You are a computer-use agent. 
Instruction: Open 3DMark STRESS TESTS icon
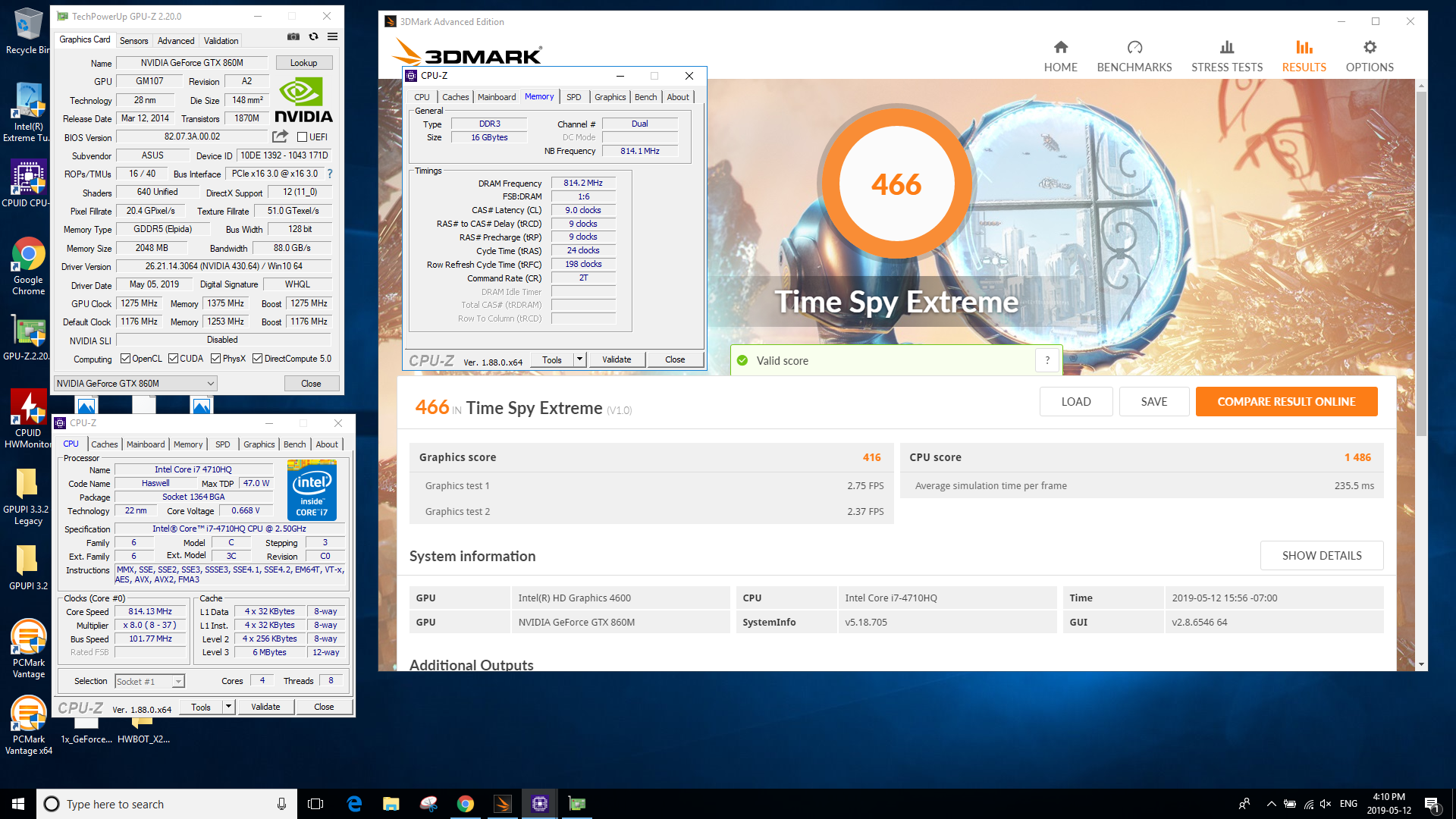[1227, 47]
